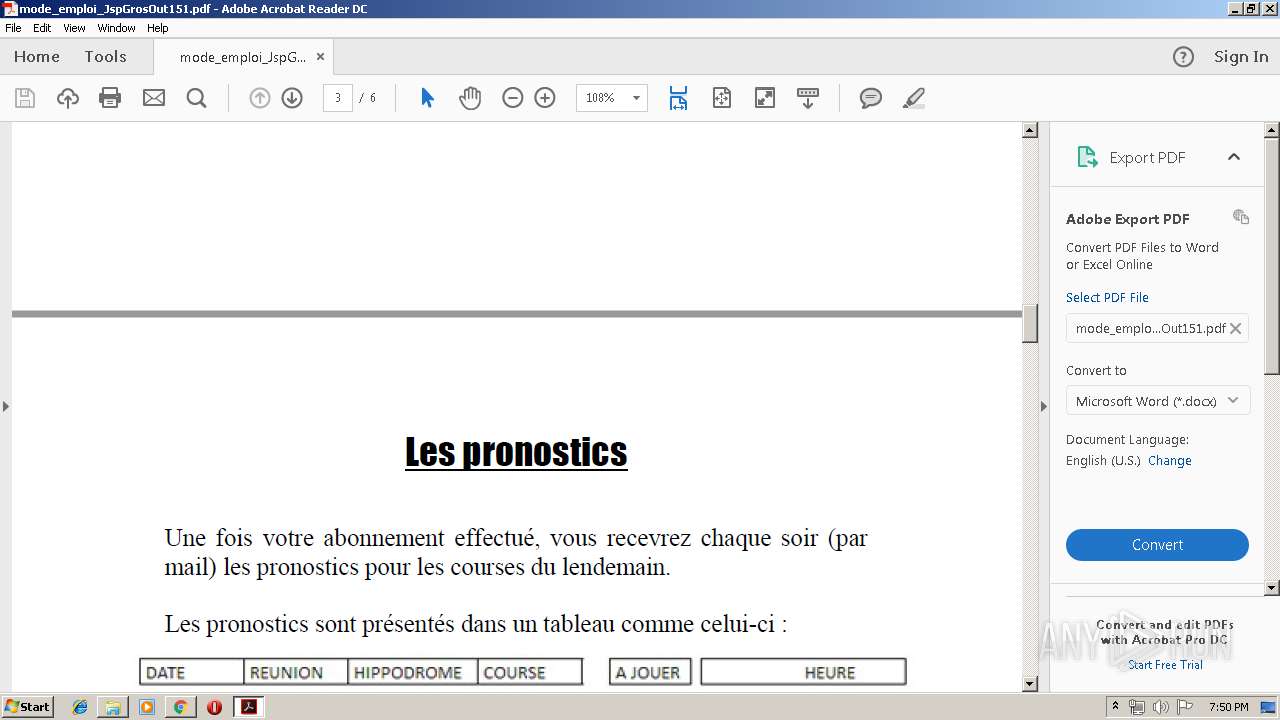Click the document scrollbar down arrow
This screenshot has height=720, width=1280.
coord(1030,684)
